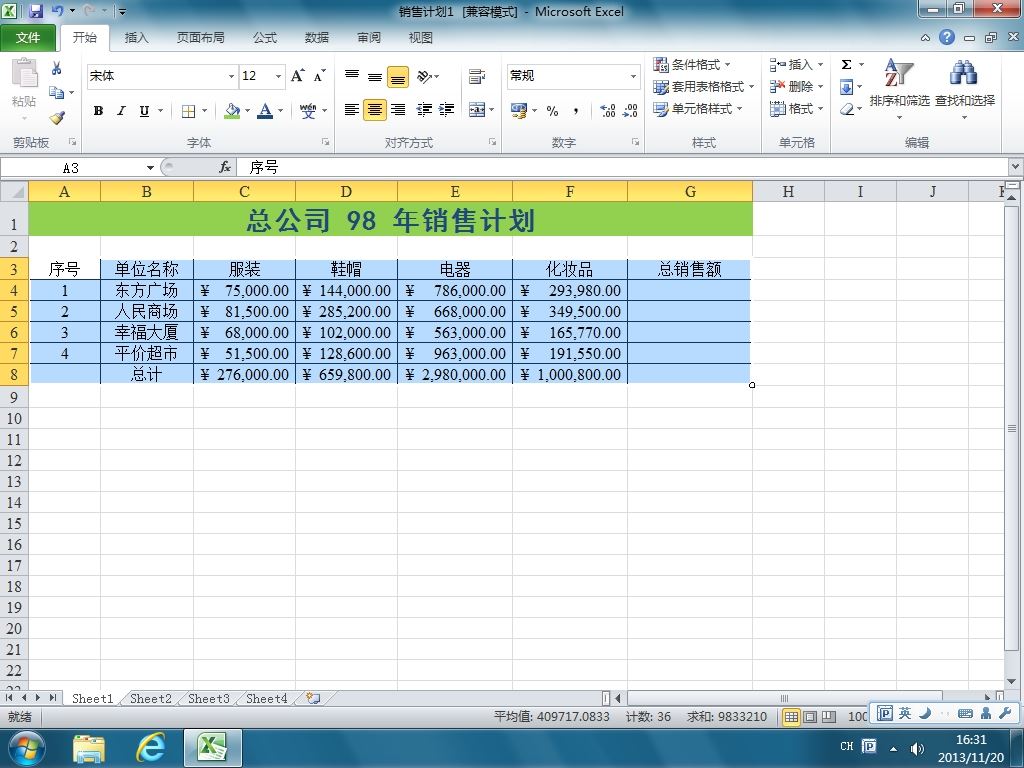Open Internet Explorer from the taskbar
The height and width of the screenshot is (768, 1024).
(x=150, y=748)
